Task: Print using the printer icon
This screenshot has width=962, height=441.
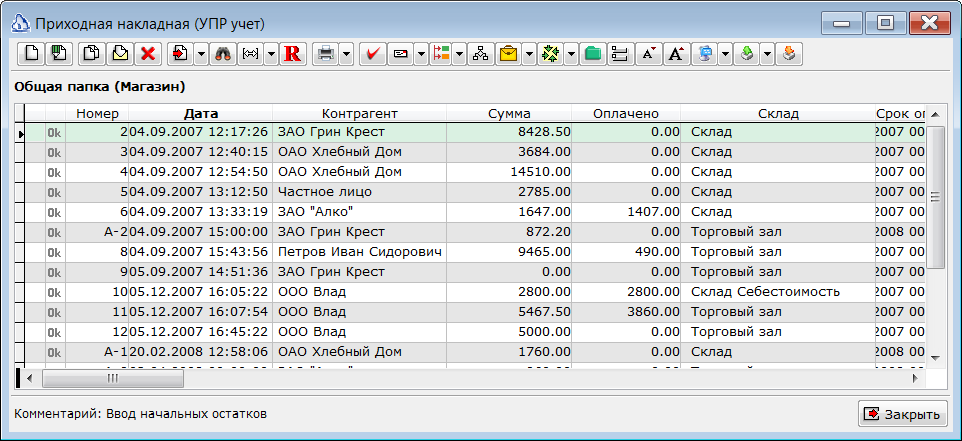Action: 325,54
